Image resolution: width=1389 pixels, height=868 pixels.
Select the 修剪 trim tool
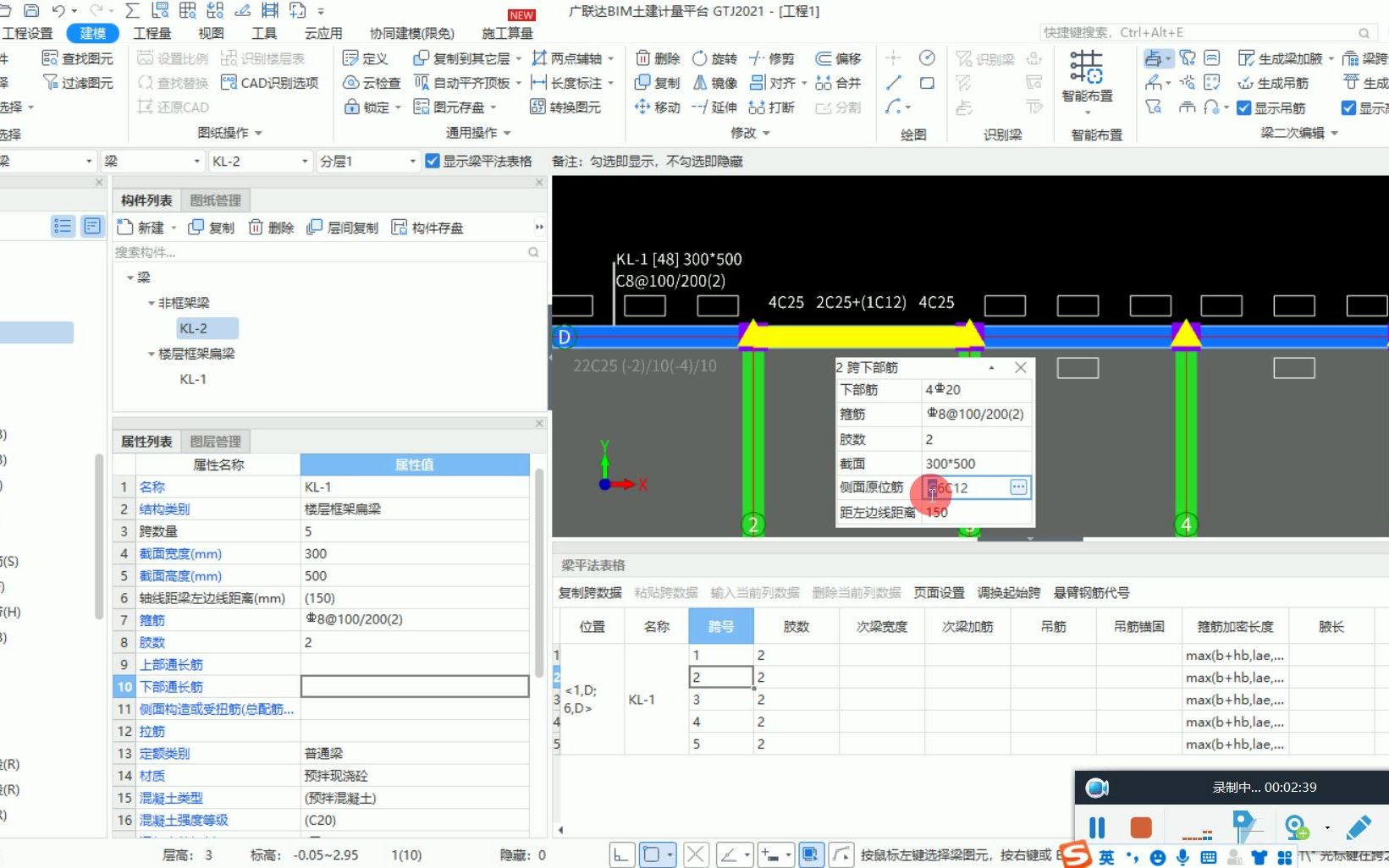[x=772, y=58]
